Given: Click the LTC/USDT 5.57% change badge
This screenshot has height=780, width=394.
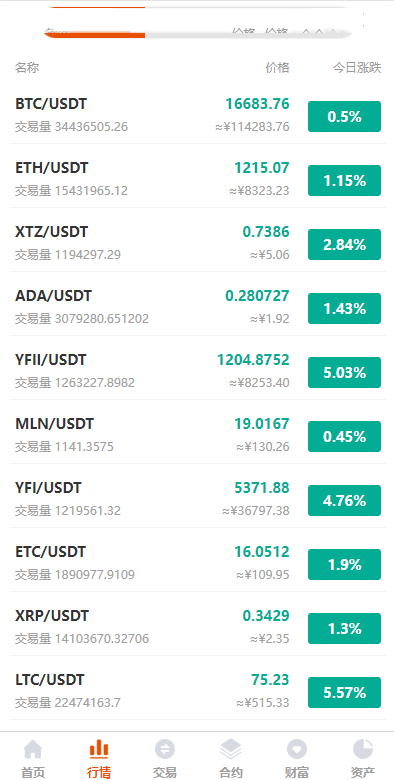Looking at the screenshot, I should [344, 692].
